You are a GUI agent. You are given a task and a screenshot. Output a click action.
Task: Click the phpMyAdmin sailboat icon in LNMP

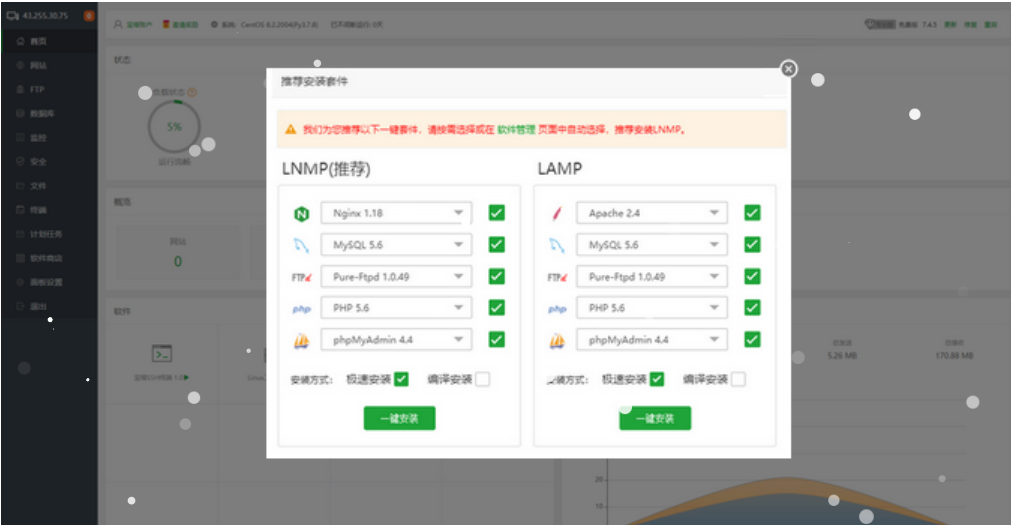[302, 341]
